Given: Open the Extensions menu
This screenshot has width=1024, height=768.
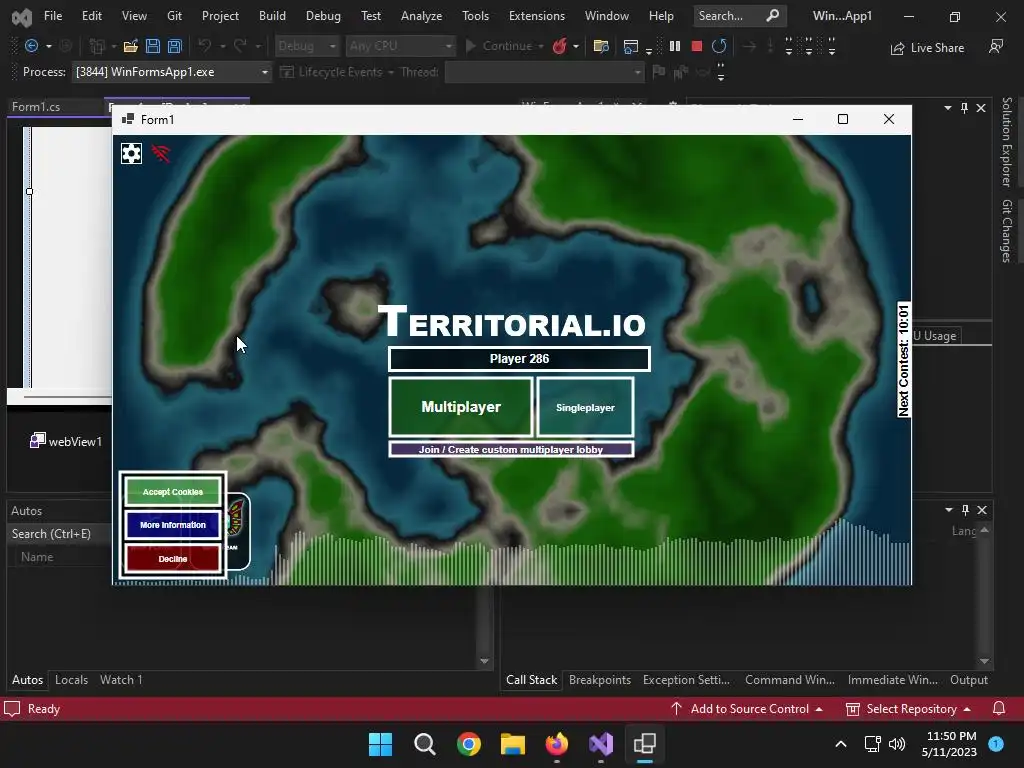Looking at the screenshot, I should 537,16.
